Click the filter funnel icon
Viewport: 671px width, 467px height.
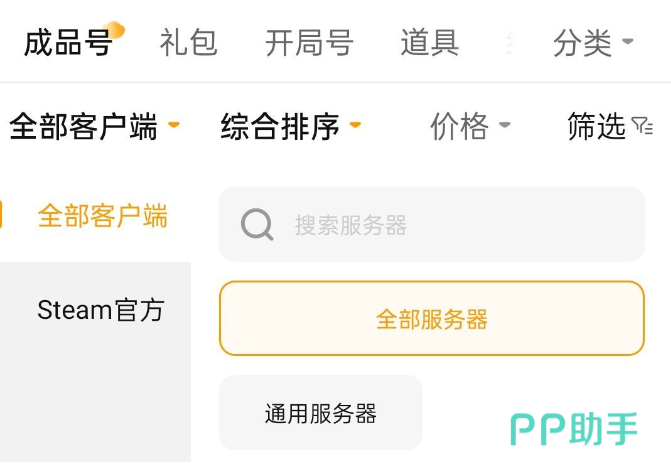point(642,126)
